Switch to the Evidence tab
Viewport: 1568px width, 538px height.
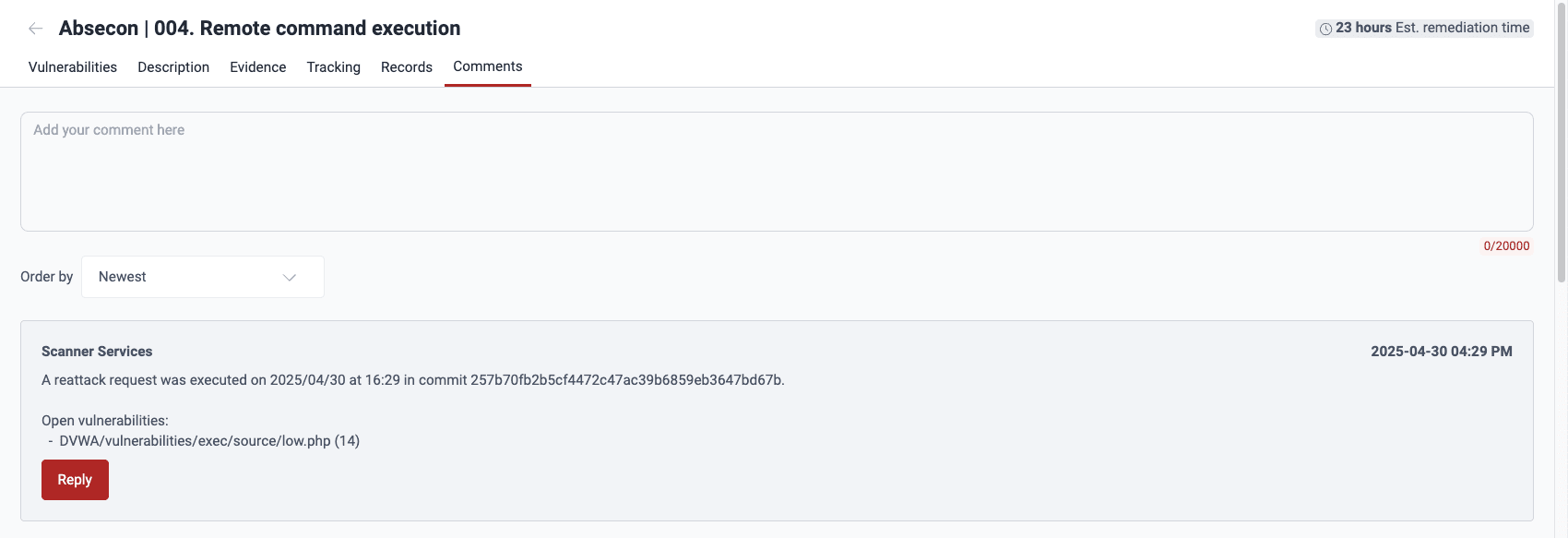[x=258, y=66]
